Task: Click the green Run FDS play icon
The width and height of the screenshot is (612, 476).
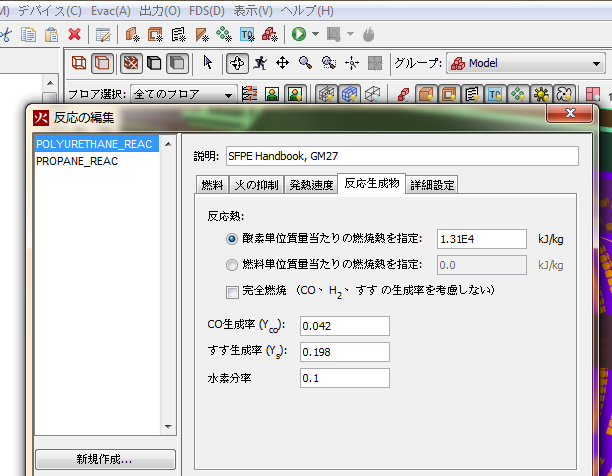Action: click(299, 34)
